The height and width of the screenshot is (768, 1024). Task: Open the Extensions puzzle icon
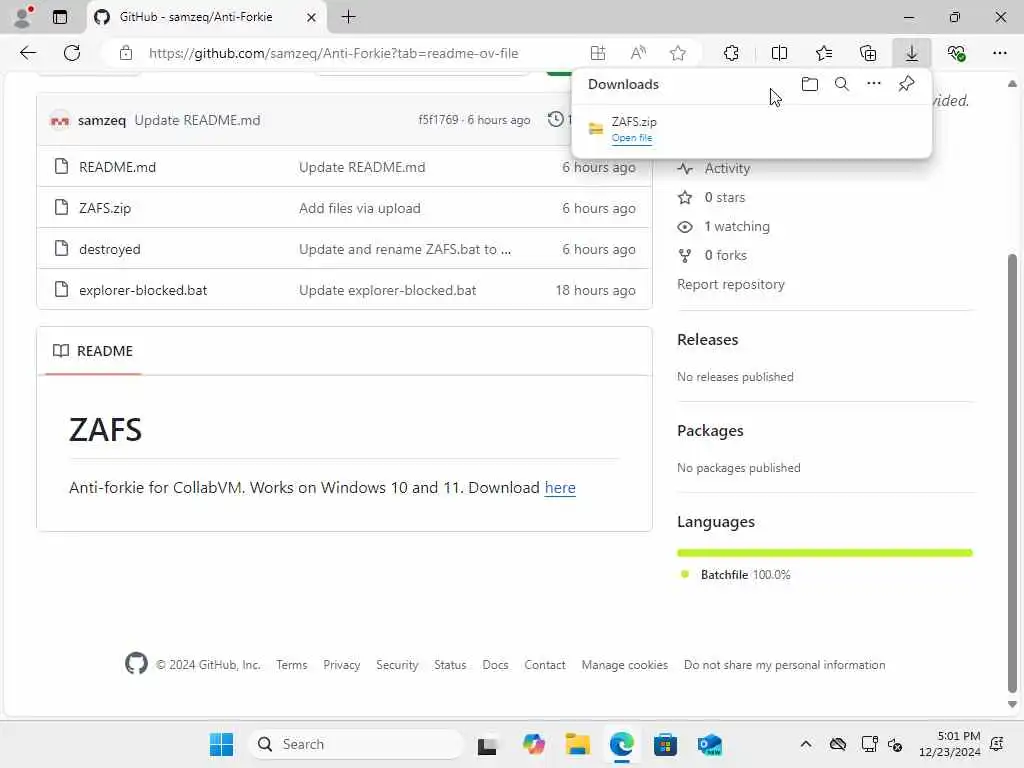[731, 53]
